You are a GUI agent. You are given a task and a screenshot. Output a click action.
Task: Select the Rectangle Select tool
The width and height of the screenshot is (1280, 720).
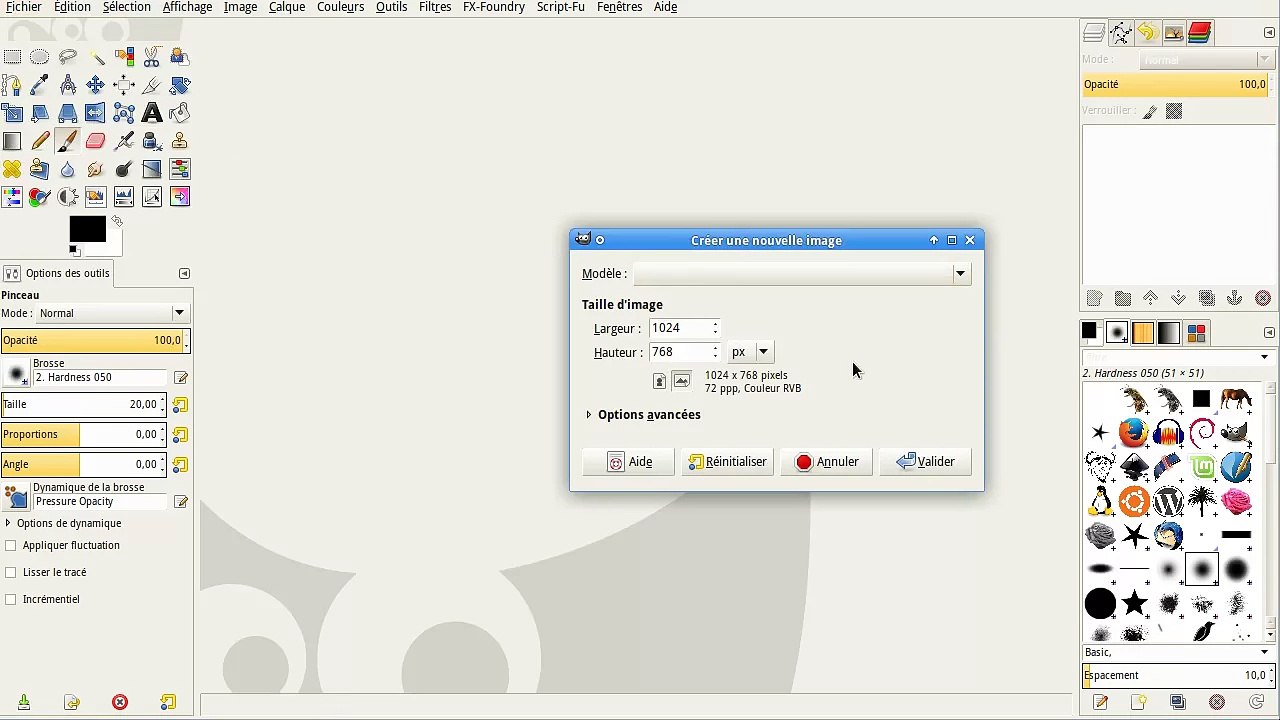[12, 57]
